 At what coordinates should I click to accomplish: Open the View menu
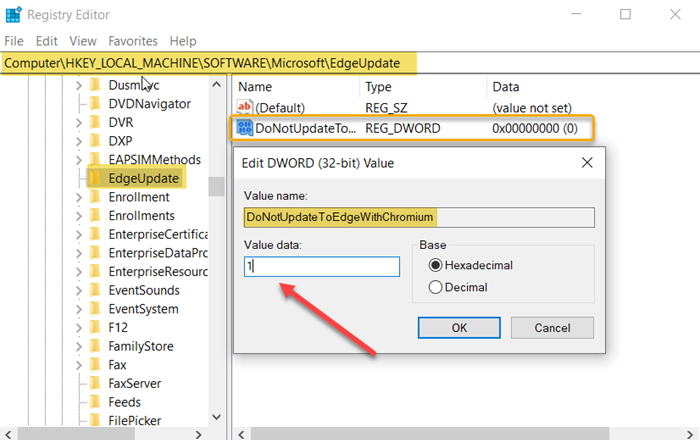83,41
